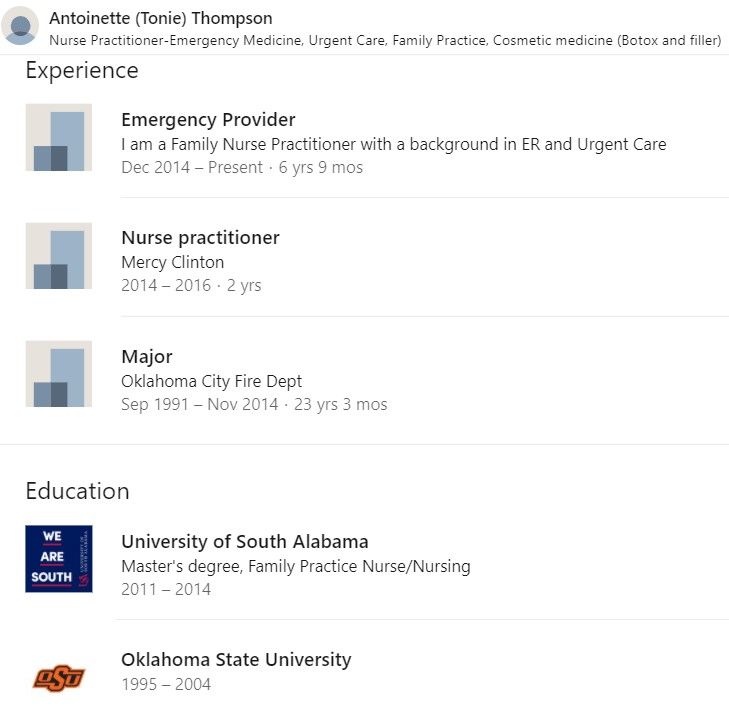The image size is (729, 709).
Task: Select the Education section heading
Action: click(78, 491)
